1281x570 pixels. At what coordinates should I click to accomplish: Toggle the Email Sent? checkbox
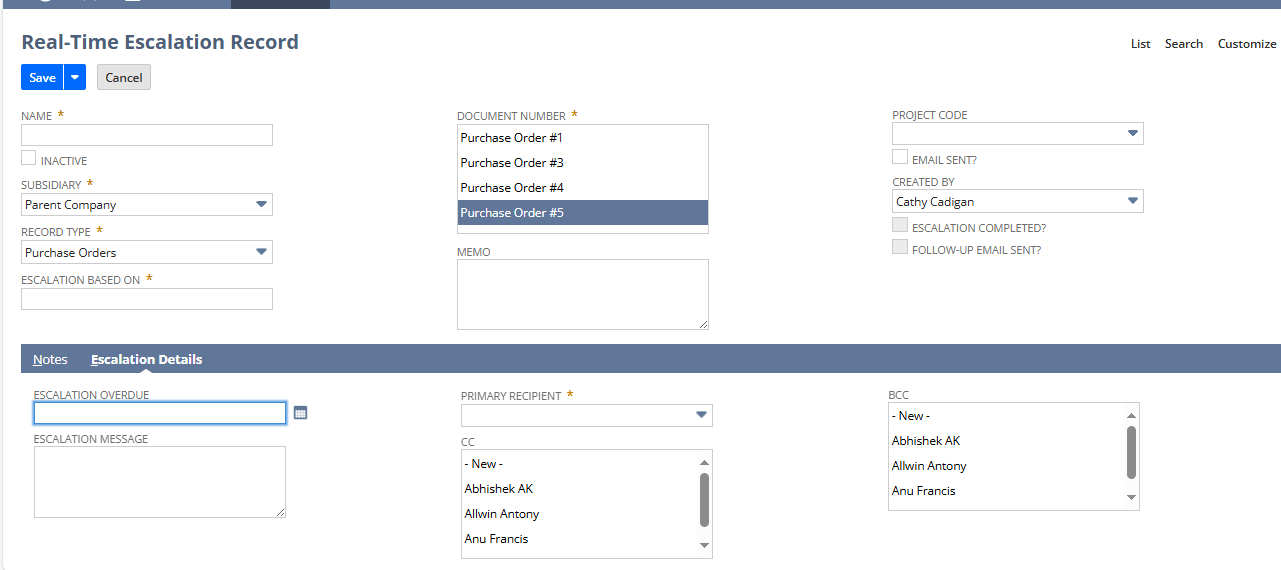[x=900, y=157]
